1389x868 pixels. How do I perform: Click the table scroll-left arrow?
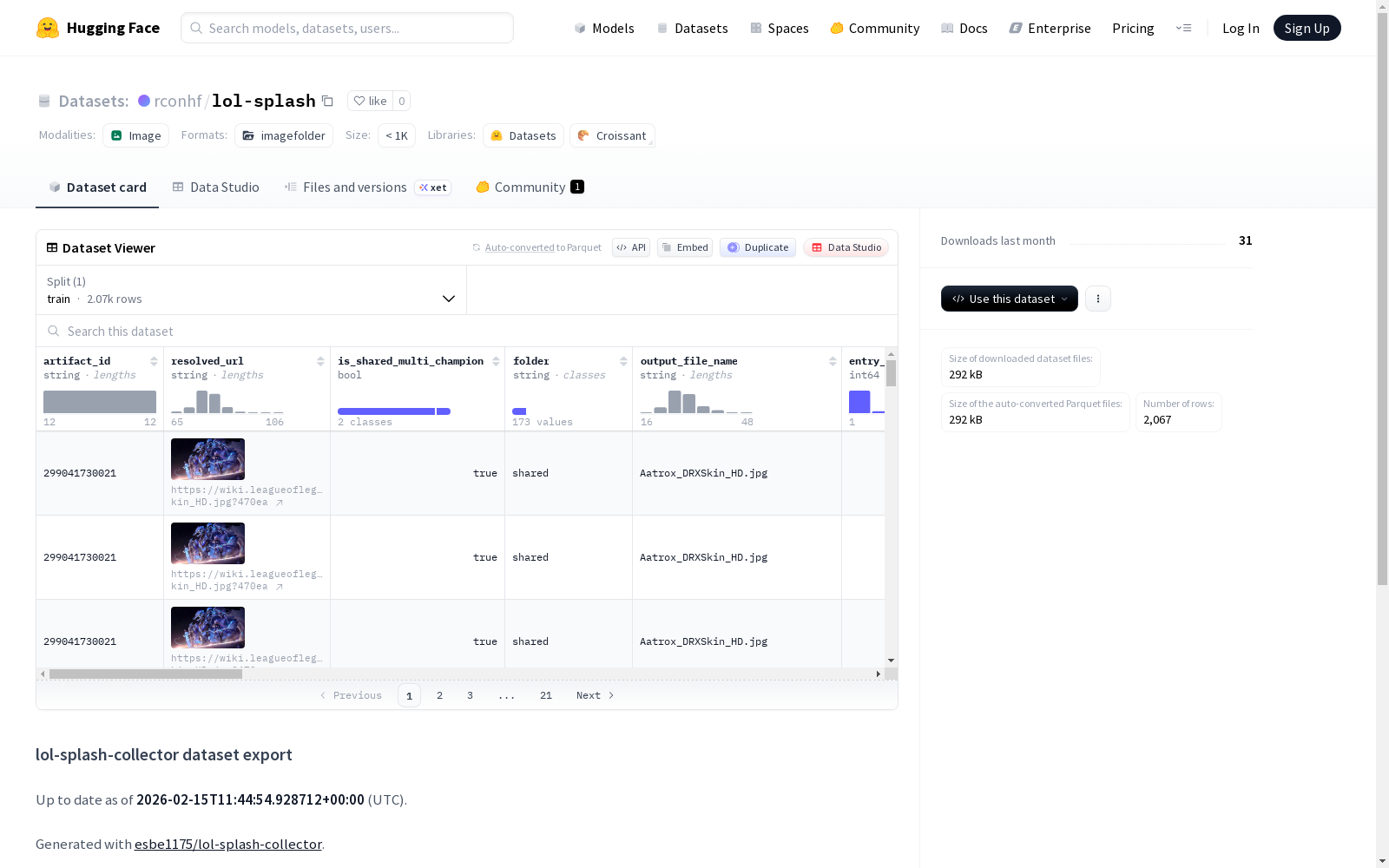(x=43, y=674)
